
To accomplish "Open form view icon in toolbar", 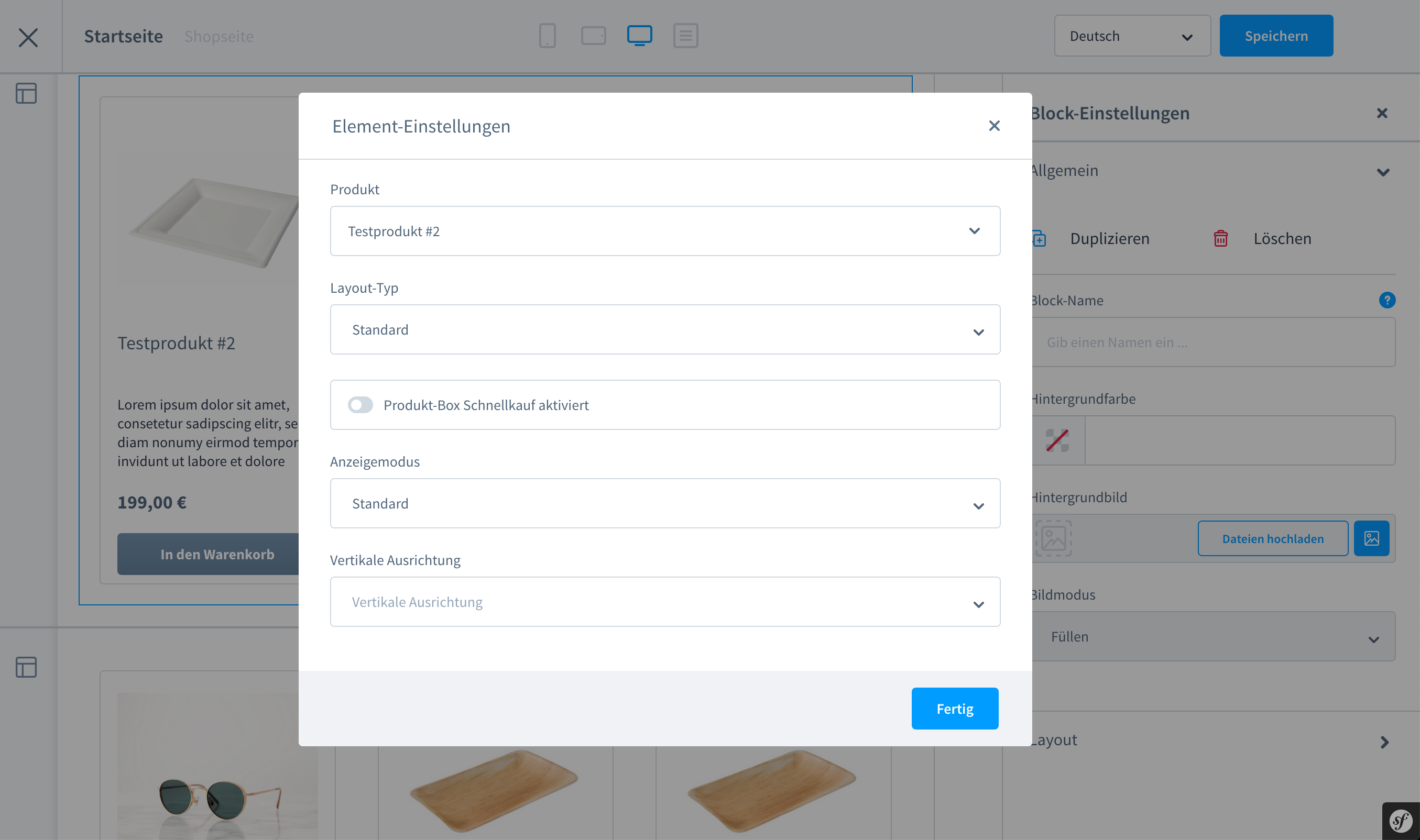I will 685,36.
